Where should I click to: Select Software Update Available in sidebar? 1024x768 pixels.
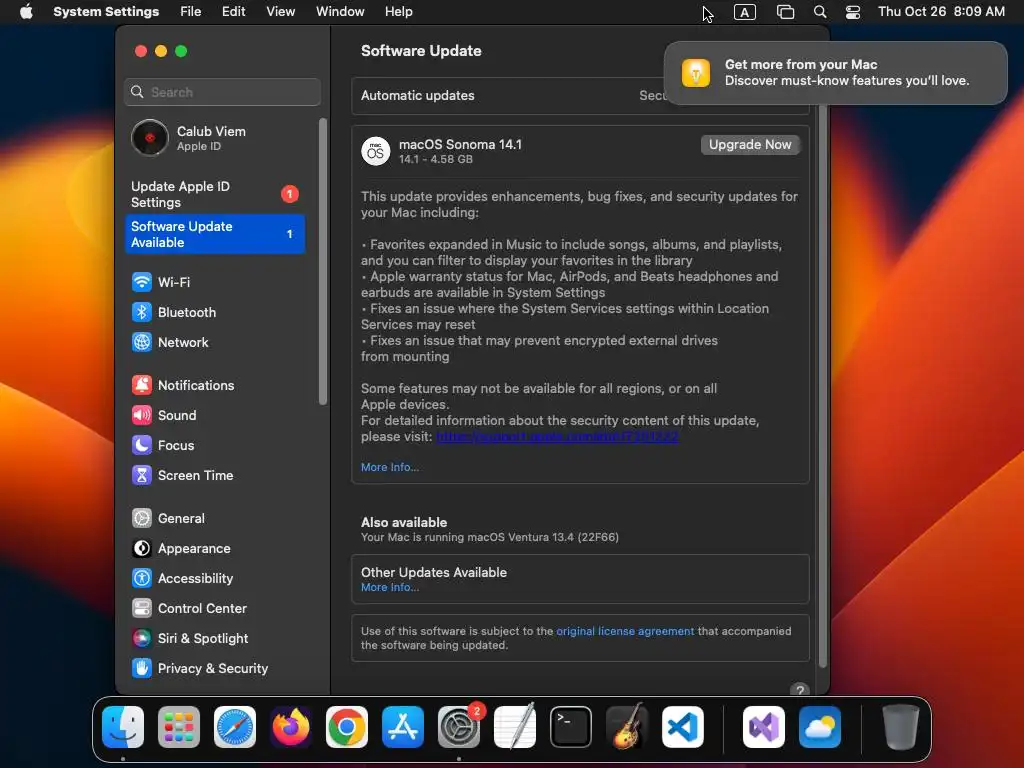pos(214,234)
